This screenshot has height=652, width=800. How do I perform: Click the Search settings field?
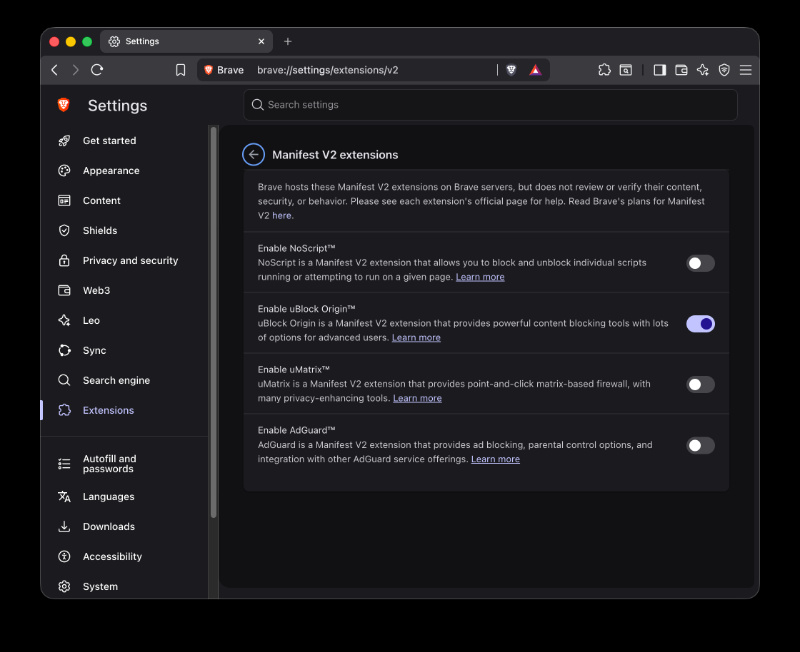(490, 105)
